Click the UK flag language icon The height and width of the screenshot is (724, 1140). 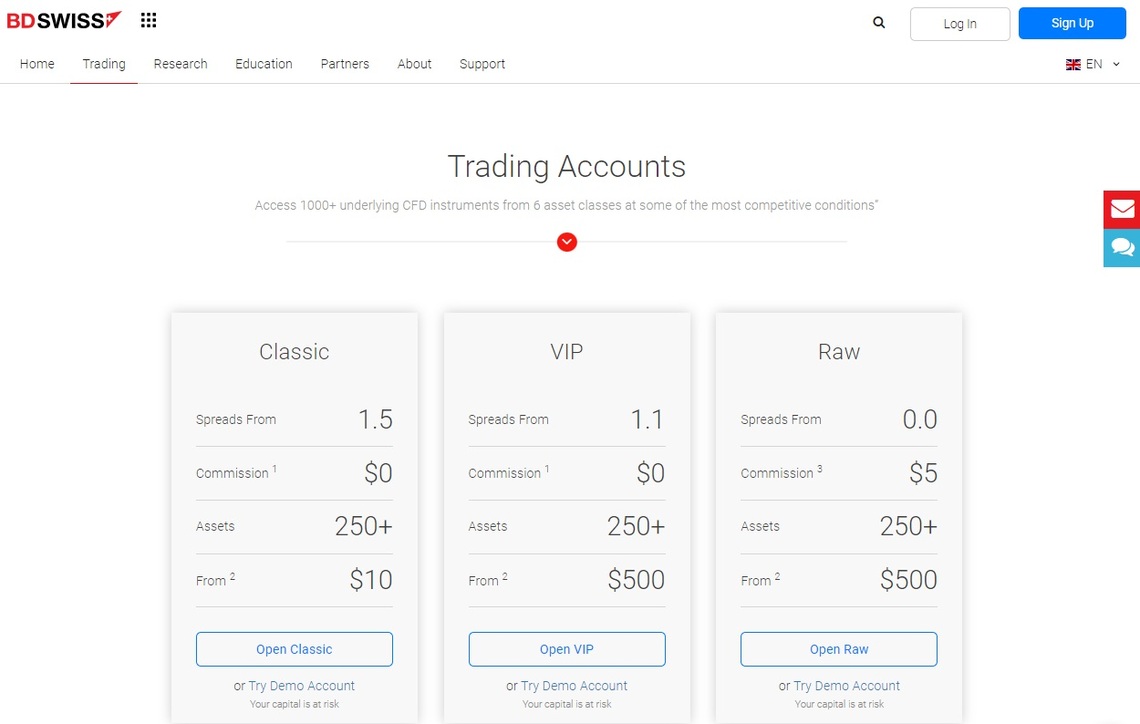1073,65
